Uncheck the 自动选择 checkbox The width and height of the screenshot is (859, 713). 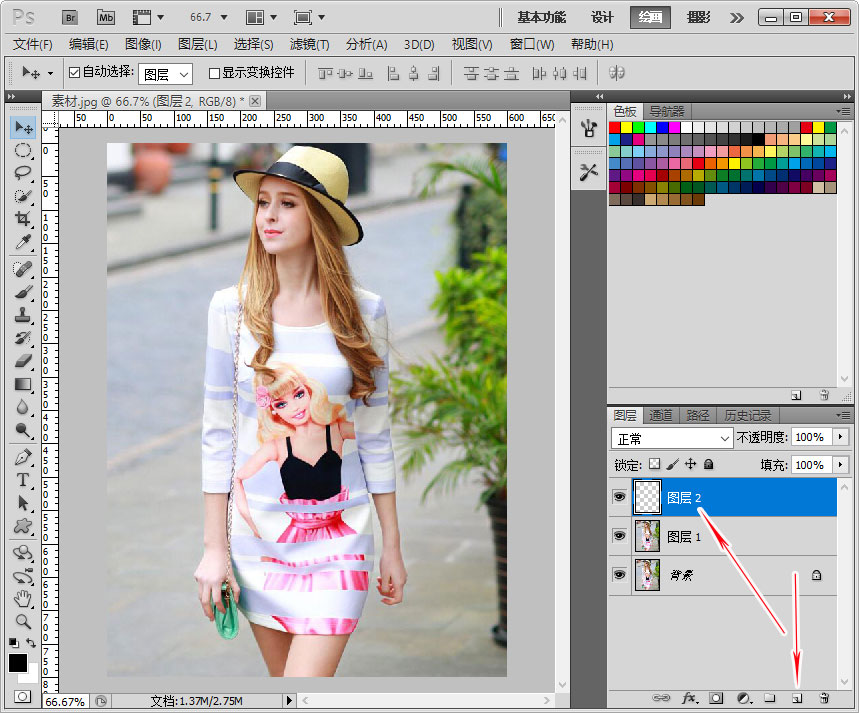[75, 72]
